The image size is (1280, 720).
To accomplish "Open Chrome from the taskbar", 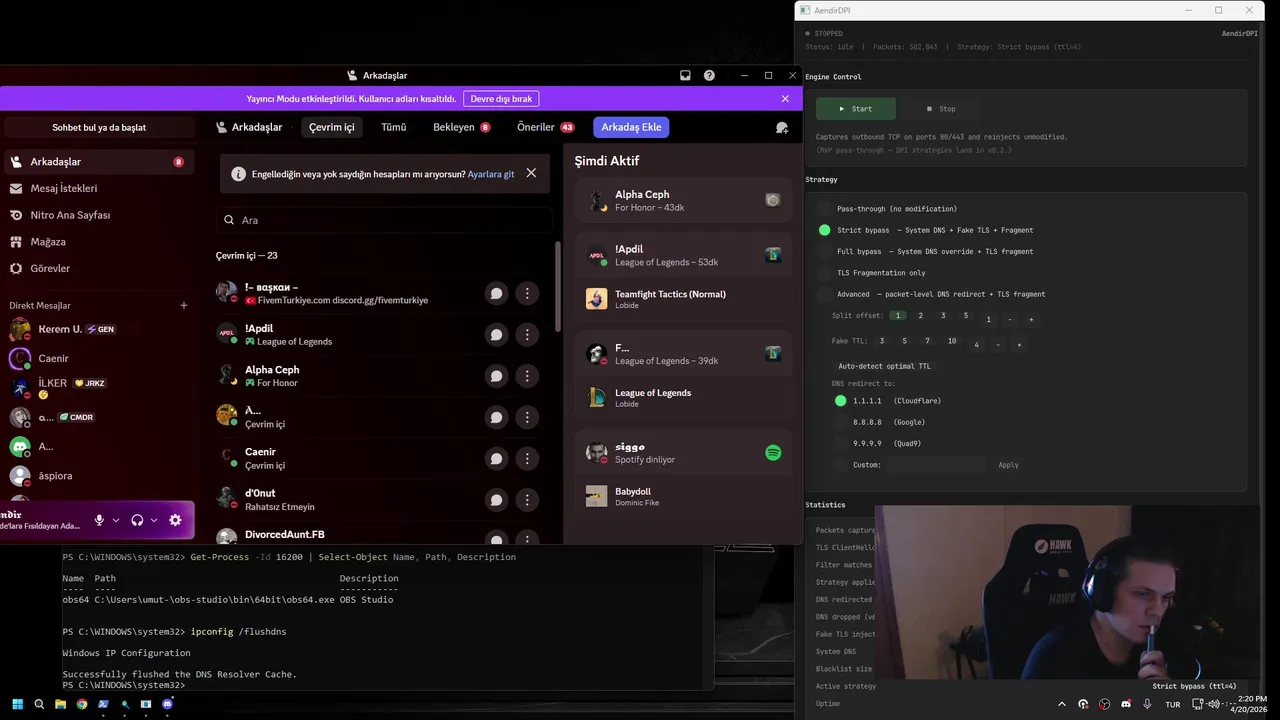I will click(82, 704).
